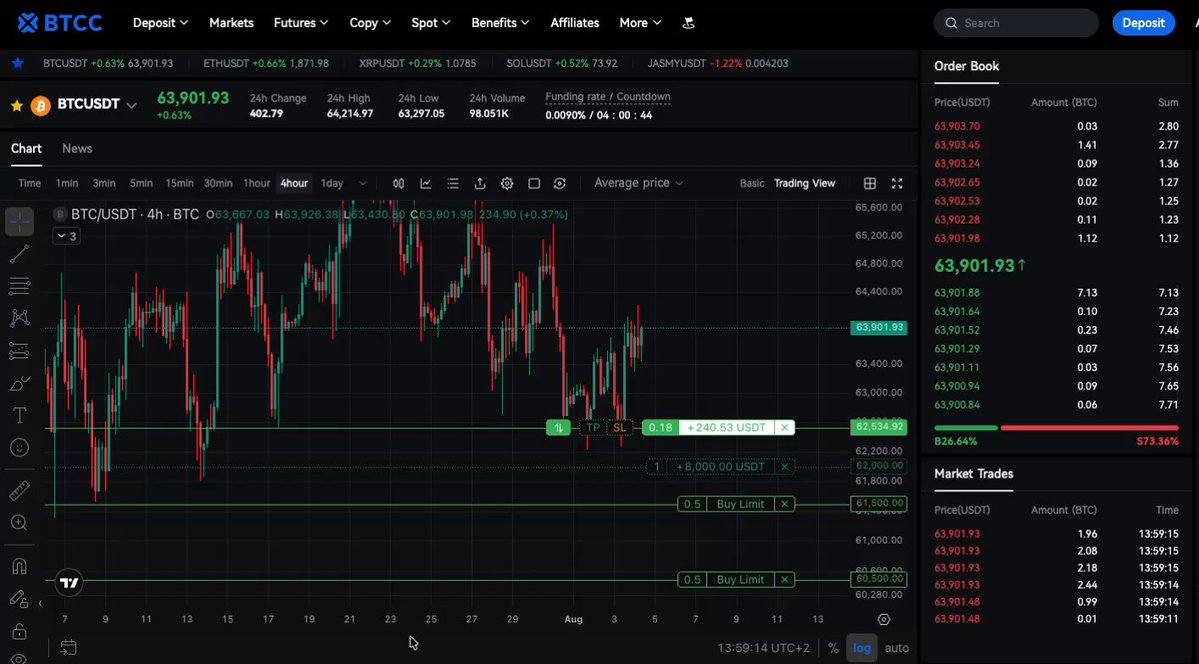The image size is (1199, 664).
Task: Open chart settings gear in toolbar
Action: click(x=507, y=184)
